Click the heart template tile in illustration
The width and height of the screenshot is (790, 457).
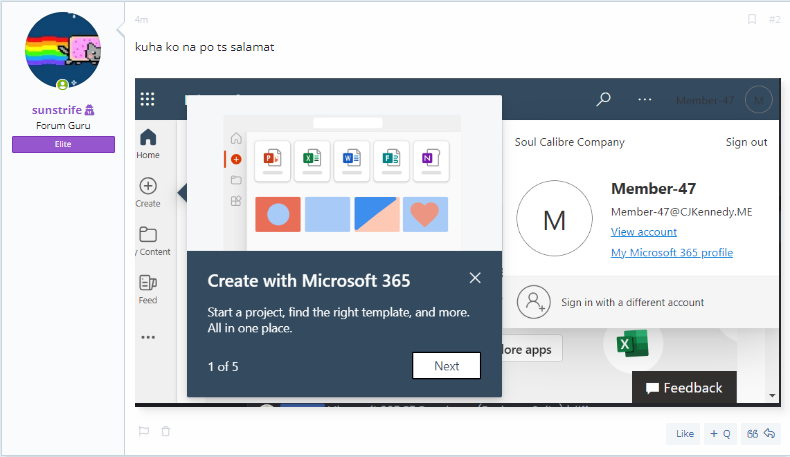pyautogui.click(x=425, y=214)
